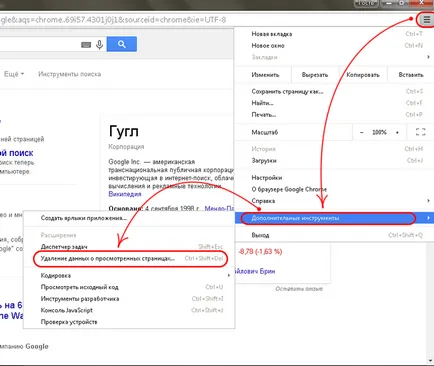Activate voice search microphone icon
Image resolution: width=434 pixels, height=366 pixels.
pyautogui.click(x=99, y=44)
